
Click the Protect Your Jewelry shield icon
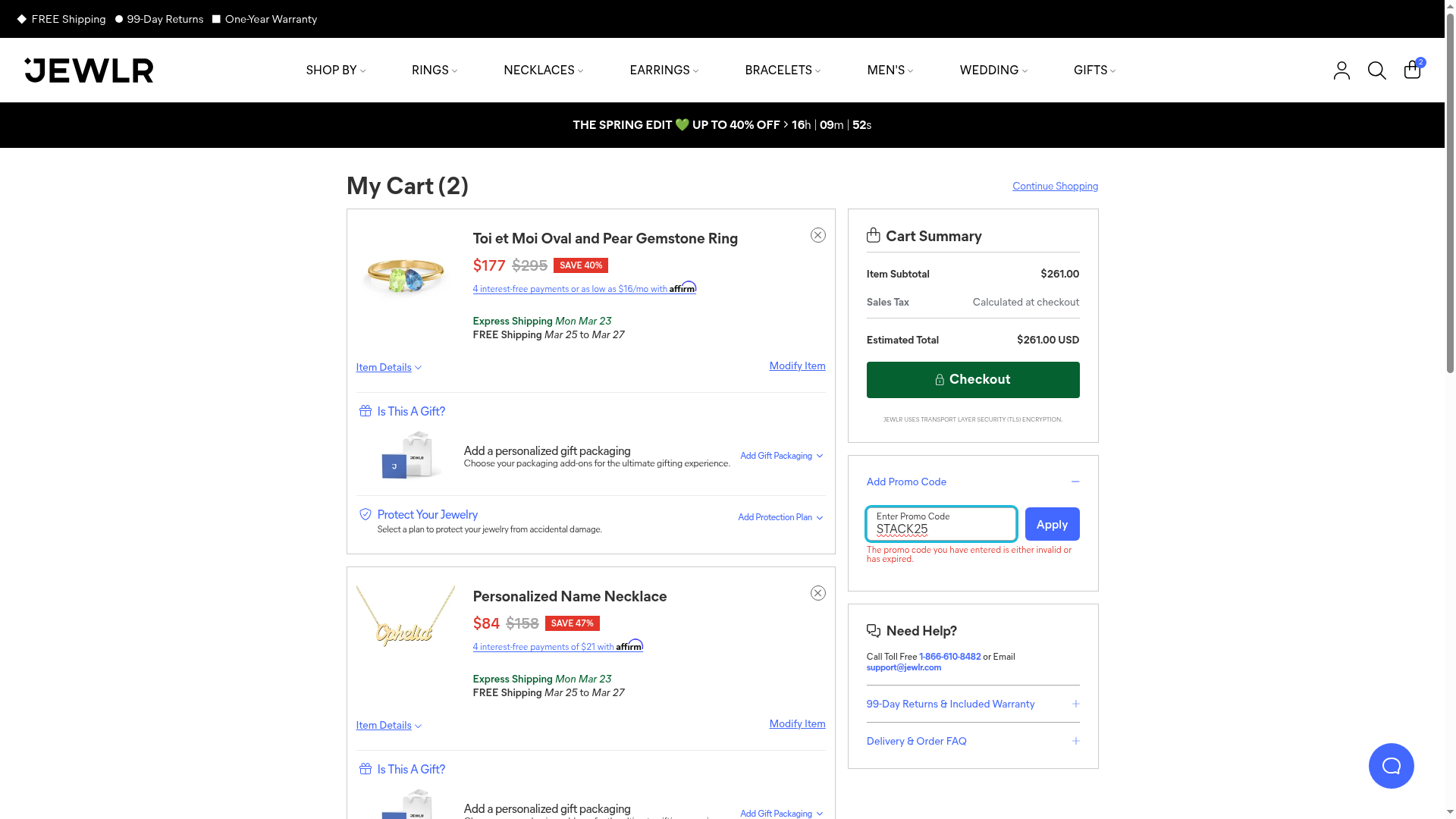click(366, 514)
